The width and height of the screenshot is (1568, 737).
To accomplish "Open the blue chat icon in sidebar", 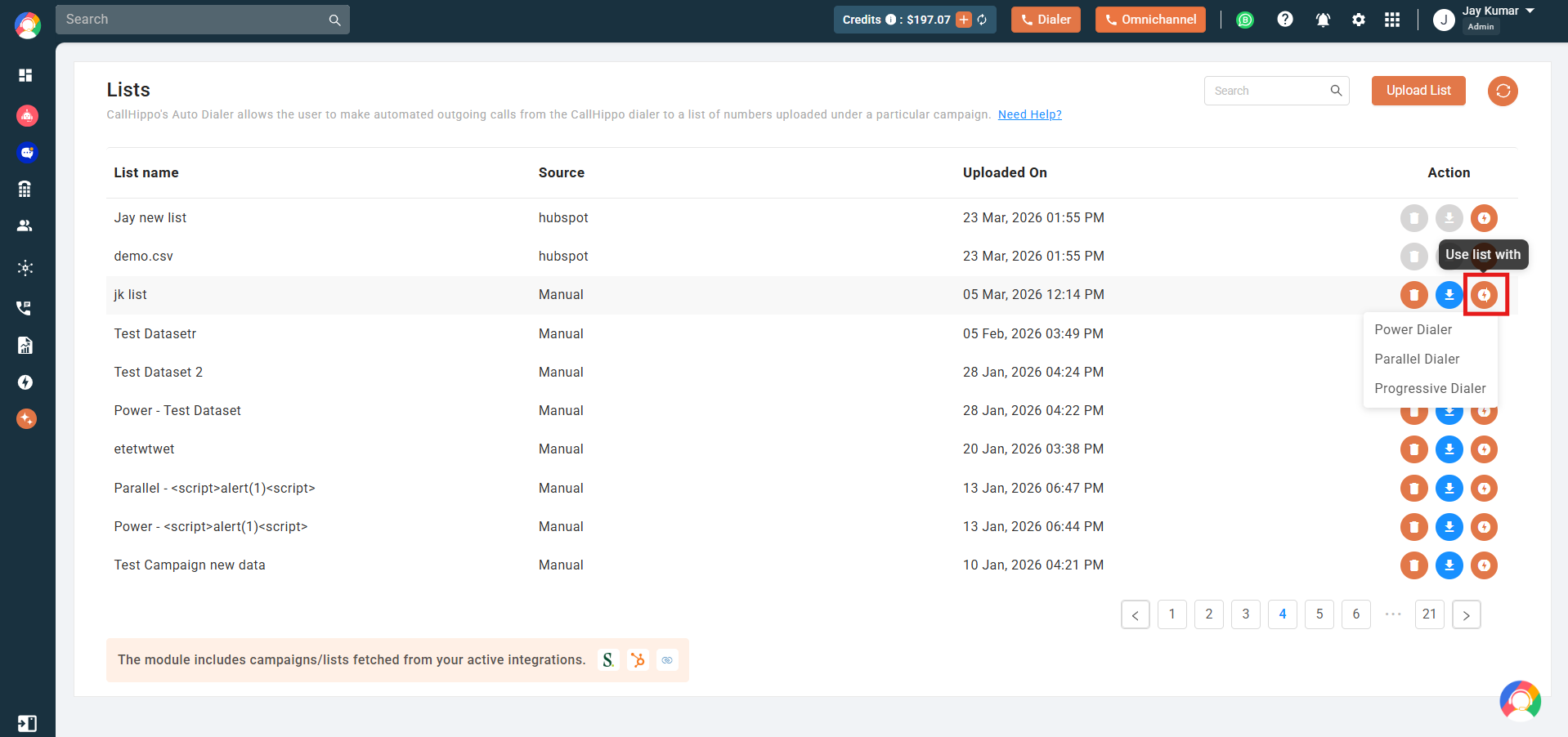I will click(27, 153).
